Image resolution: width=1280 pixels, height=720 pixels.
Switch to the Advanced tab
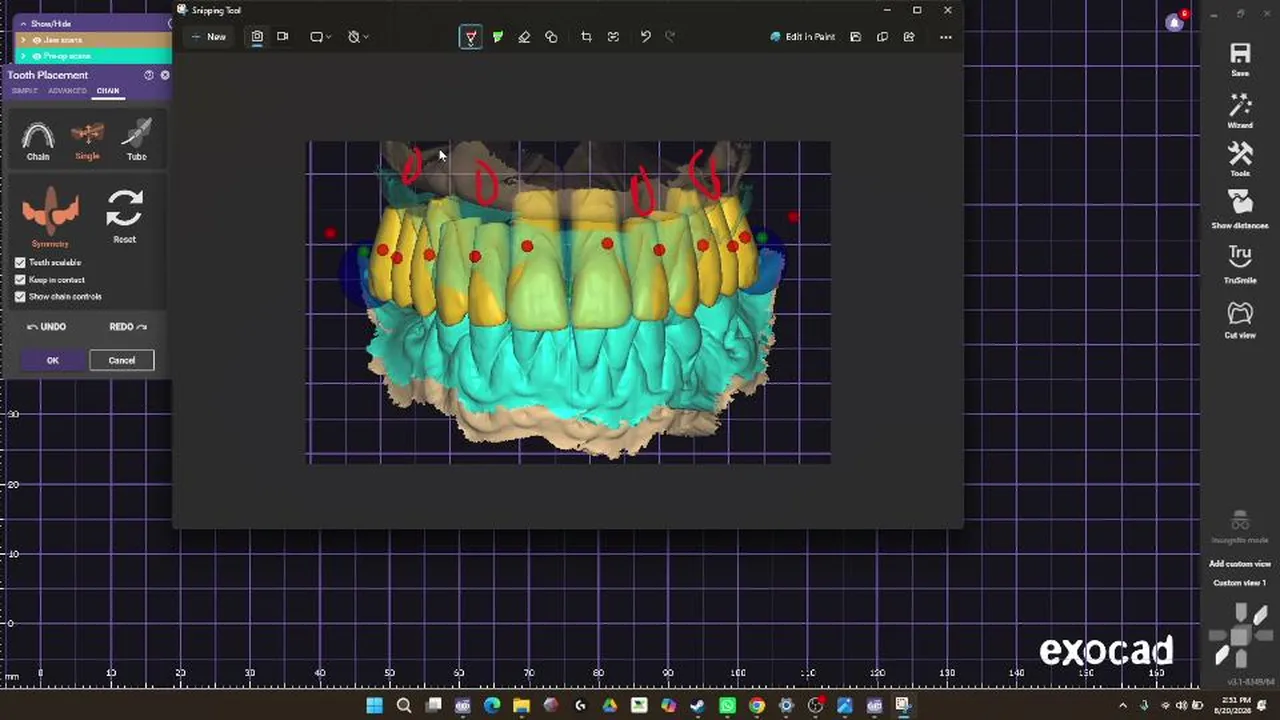(67, 91)
